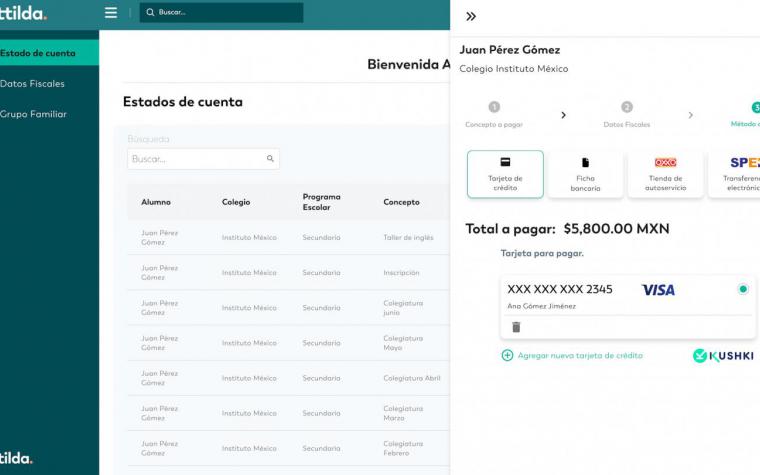Select SPEI Transferencia electrónica method
Image resolution: width=760 pixels, height=475 pixels.
734,174
